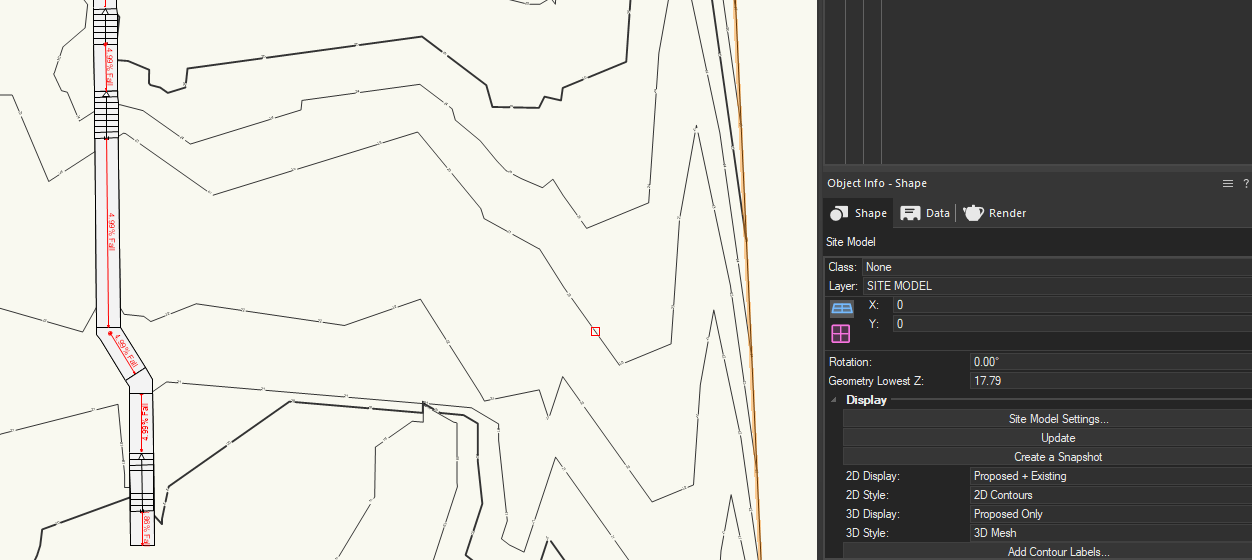Select the pink grid plane icon
This screenshot has height=560, width=1252.
click(x=841, y=333)
